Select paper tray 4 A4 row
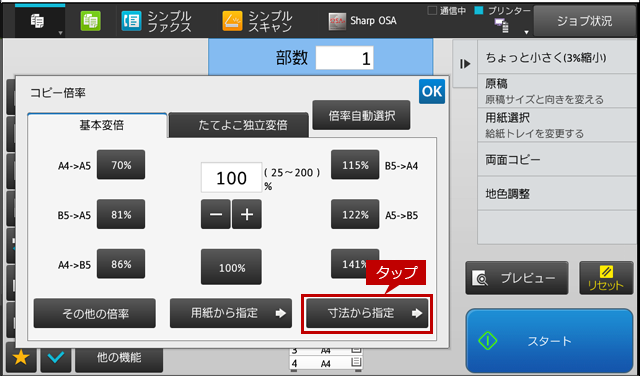The image size is (640, 376). pyautogui.click(x=326, y=363)
